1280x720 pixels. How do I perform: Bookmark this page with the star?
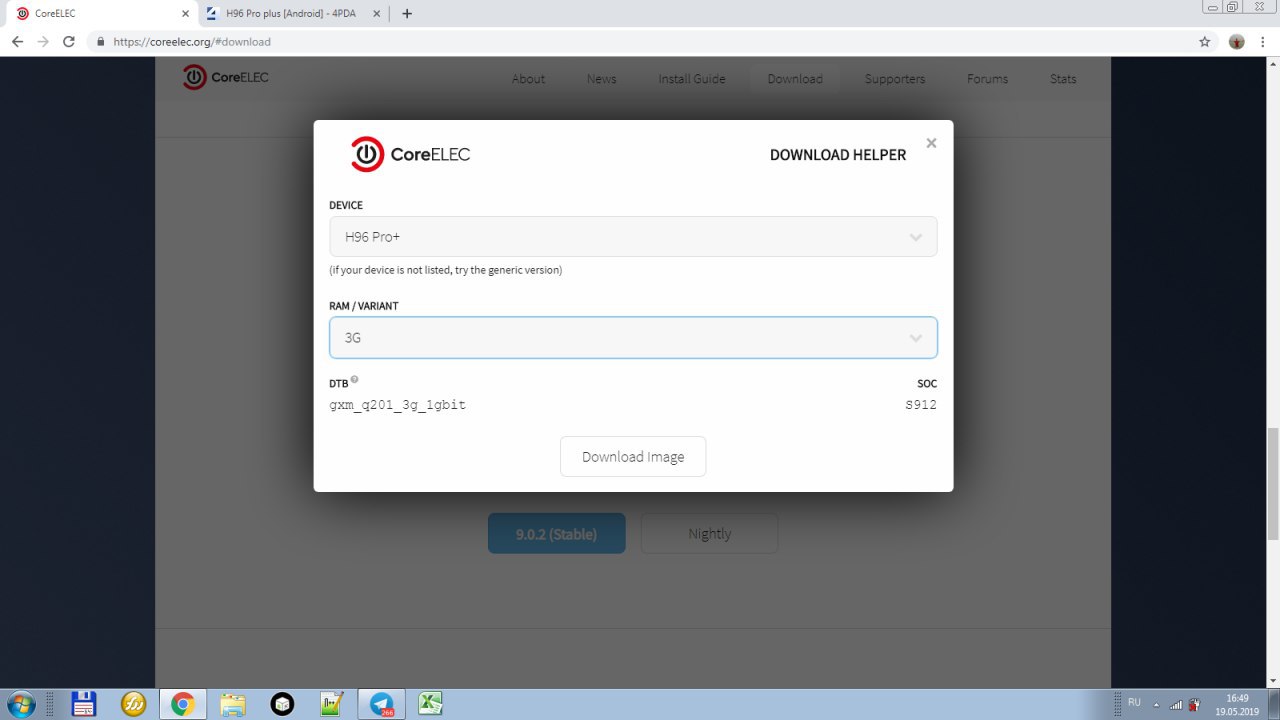1205,42
